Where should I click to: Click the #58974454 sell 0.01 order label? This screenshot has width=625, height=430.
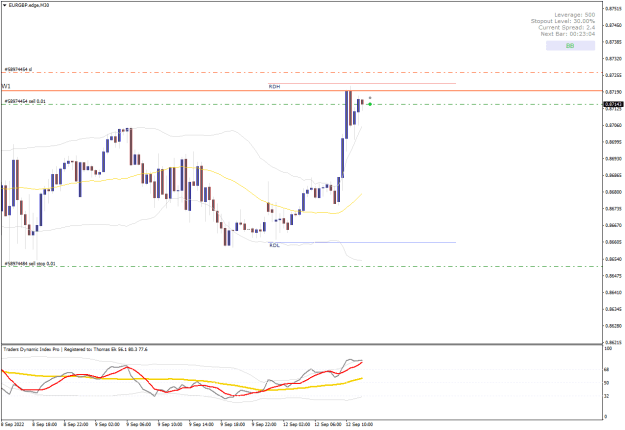(x=25, y=101)
